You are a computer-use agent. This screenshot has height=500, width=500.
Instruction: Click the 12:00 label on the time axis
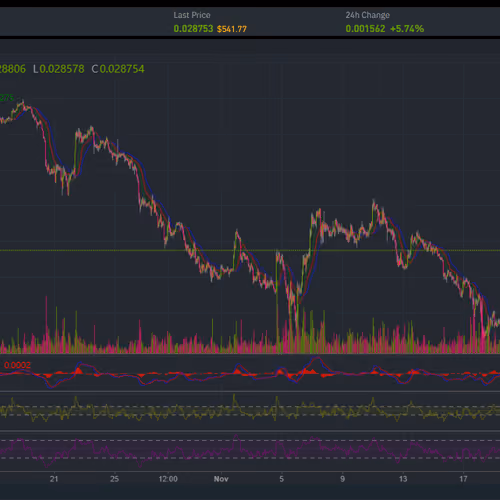tap(168, 479)
